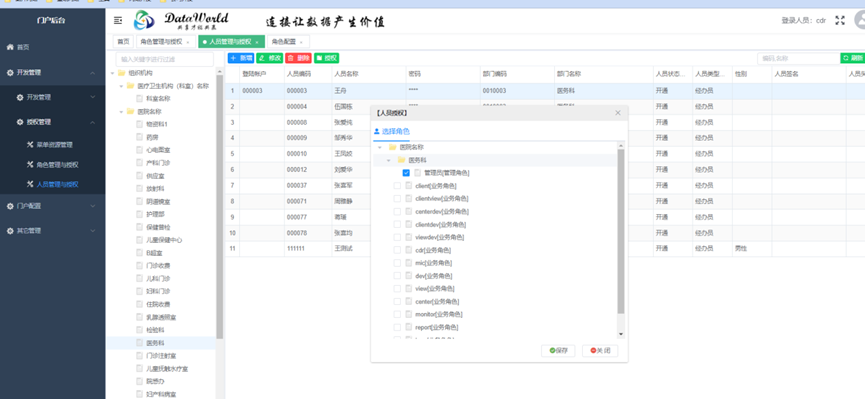Click the tools icon beside 菜单资源管理

tap(30, 145)
